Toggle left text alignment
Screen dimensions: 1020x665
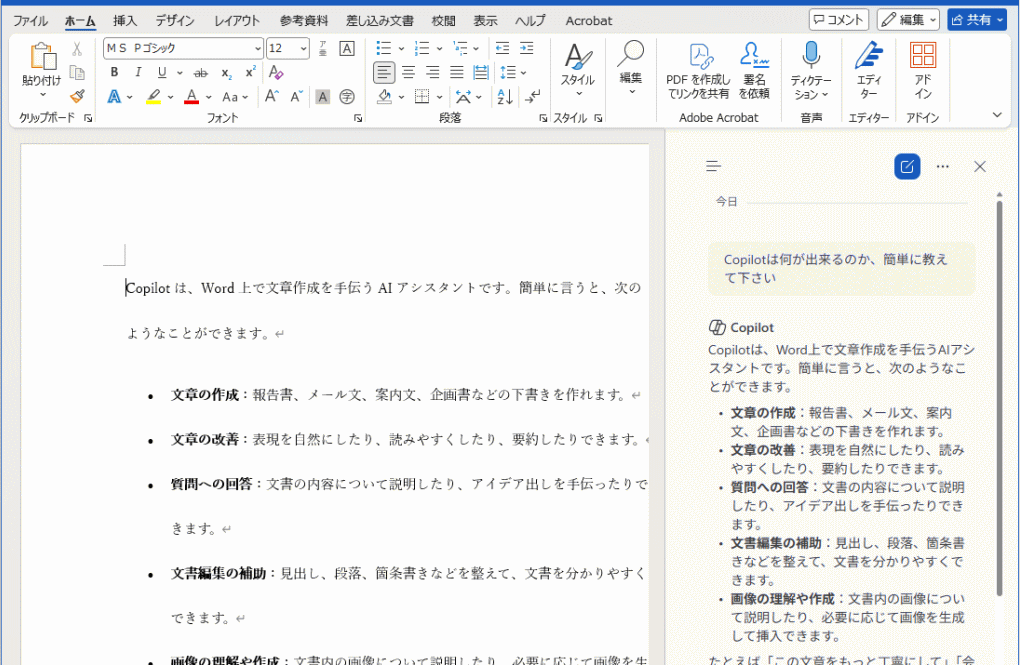[384, 72]
